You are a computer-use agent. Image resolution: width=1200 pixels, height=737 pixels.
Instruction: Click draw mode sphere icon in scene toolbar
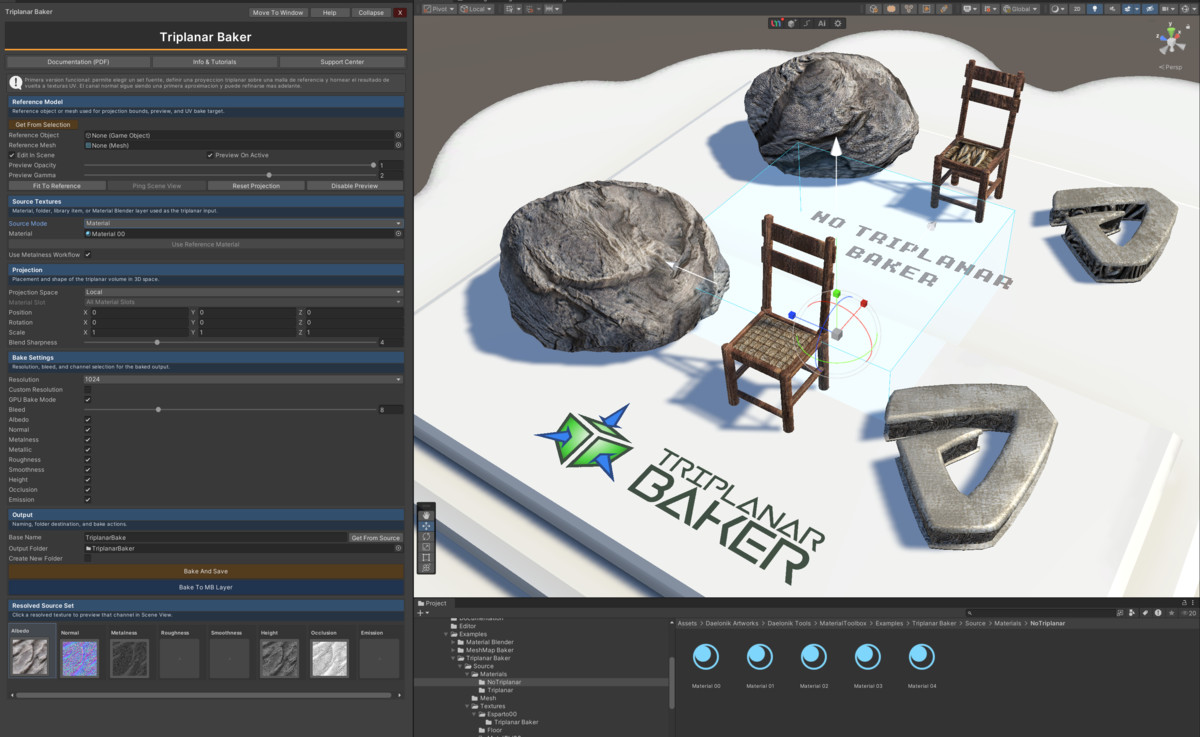(1058, 8)
